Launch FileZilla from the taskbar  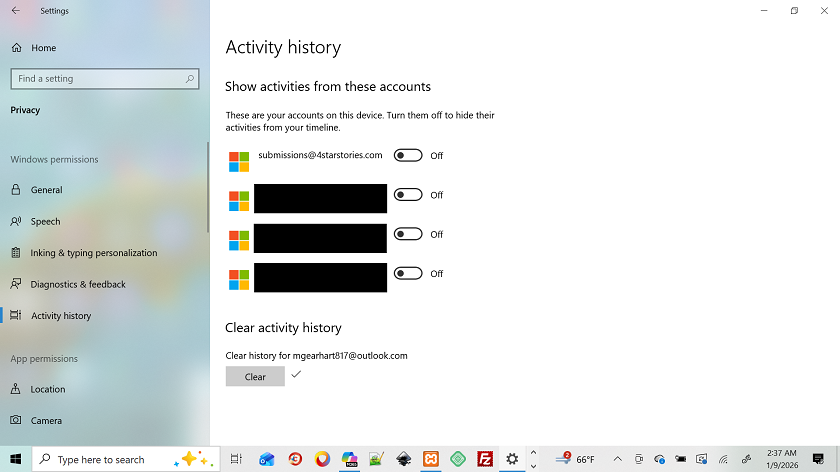(x=485, y=459)
